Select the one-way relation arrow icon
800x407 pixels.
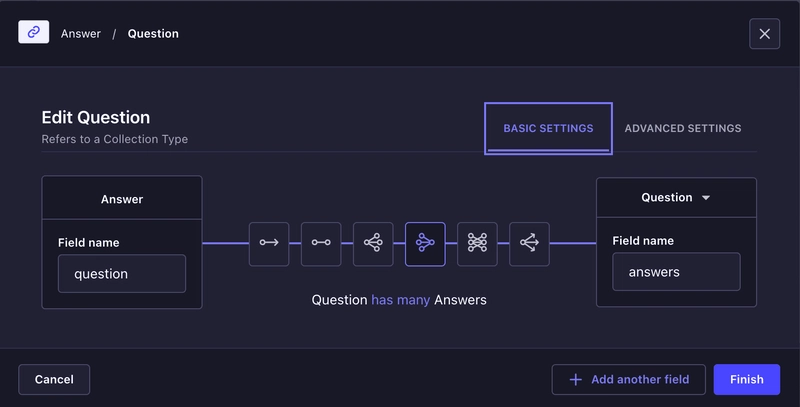(x=269, y=244)
